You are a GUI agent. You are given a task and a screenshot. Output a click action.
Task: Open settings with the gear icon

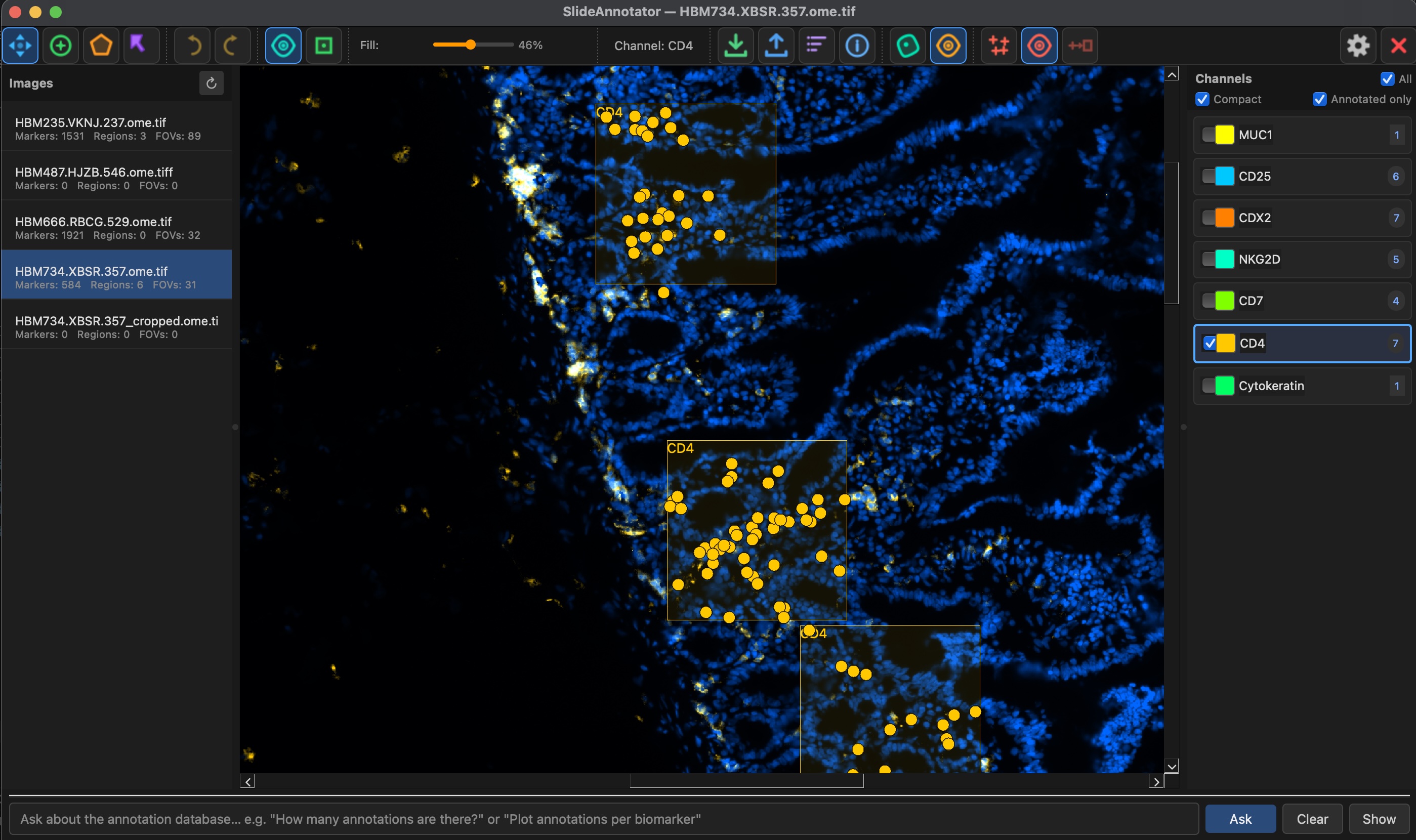click(1358, 45)
